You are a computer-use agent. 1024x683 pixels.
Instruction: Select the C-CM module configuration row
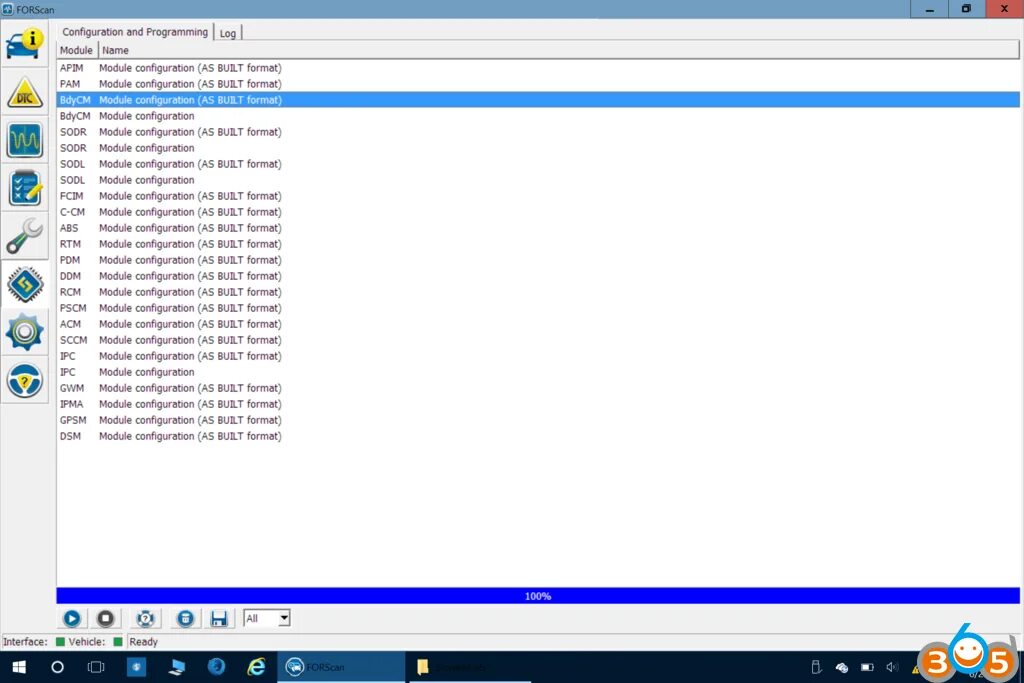(538, 212)
